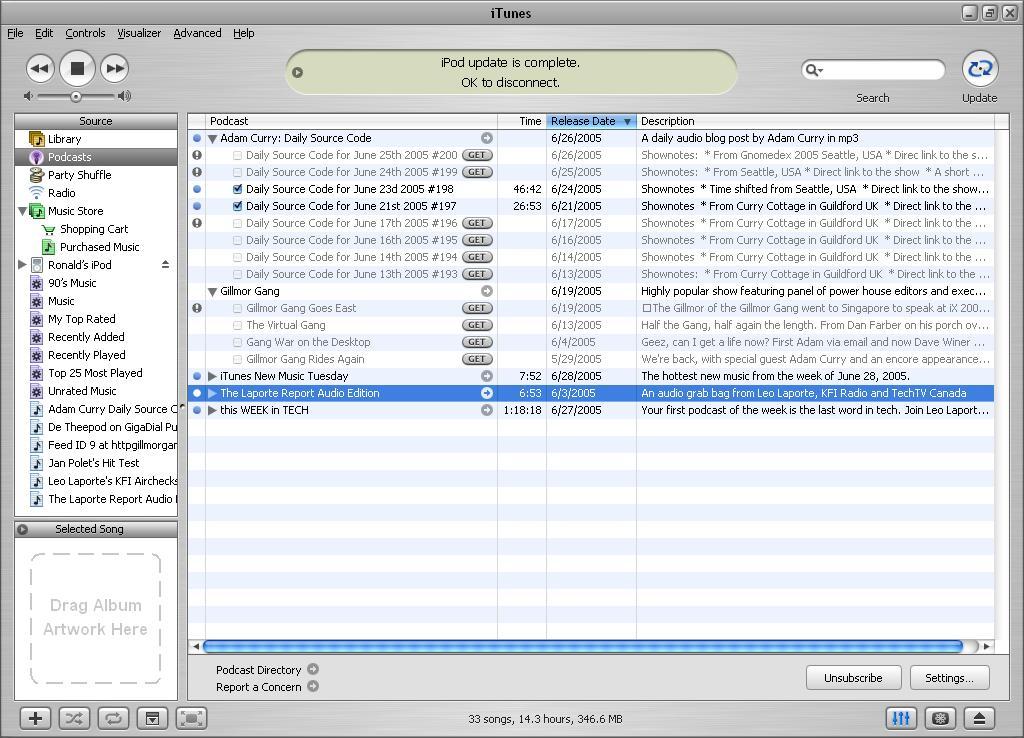
Task: Open the Controls menu
Action: (85, 33)
